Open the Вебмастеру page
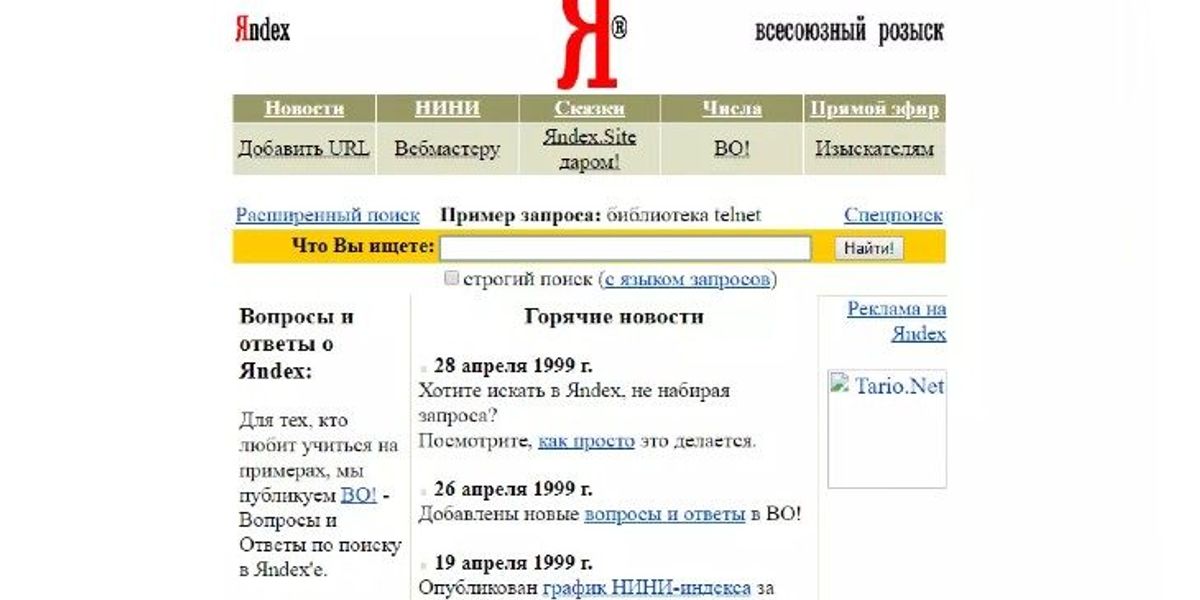 (447, 149)
